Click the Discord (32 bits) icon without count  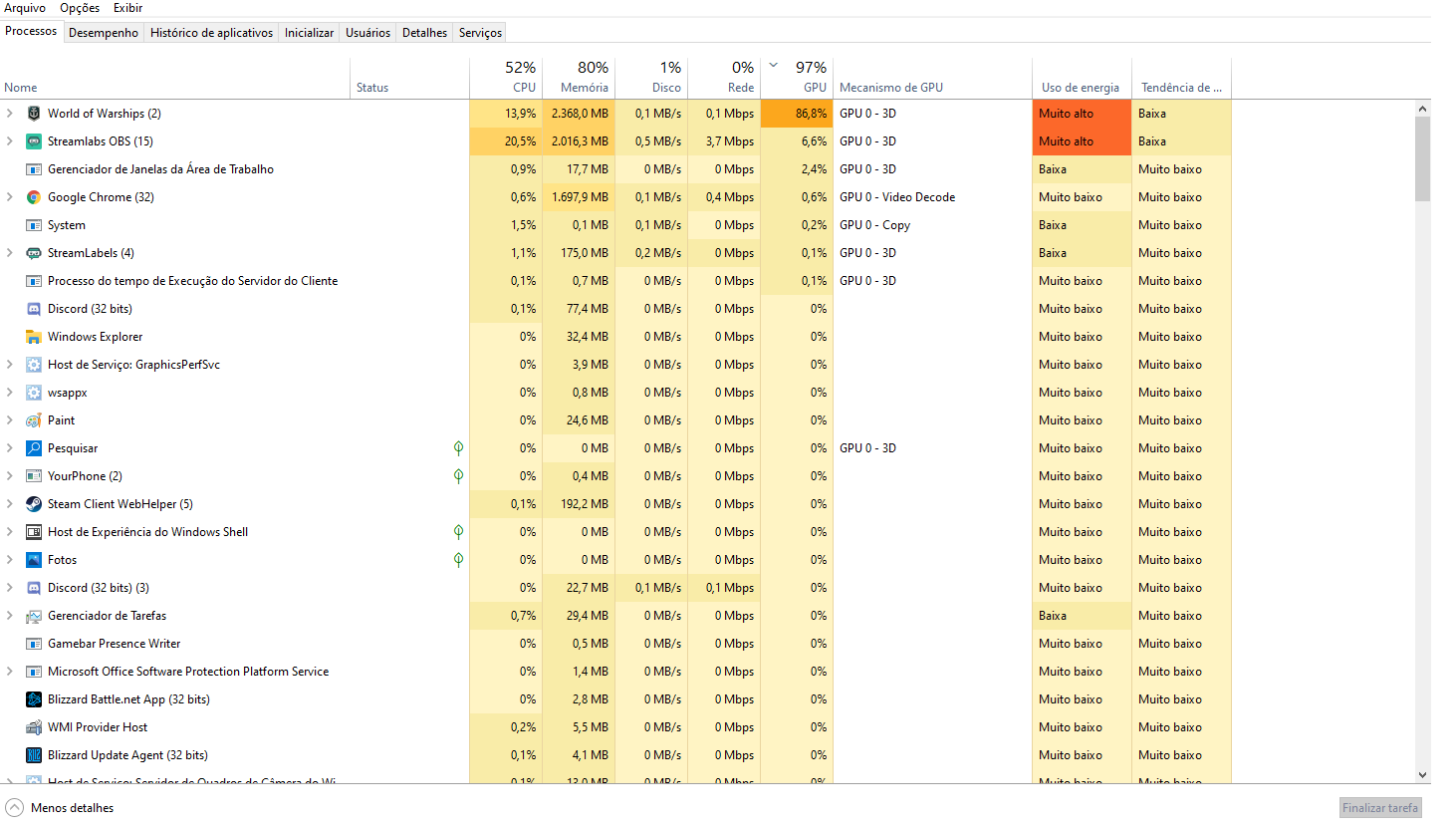coord(34,309)
